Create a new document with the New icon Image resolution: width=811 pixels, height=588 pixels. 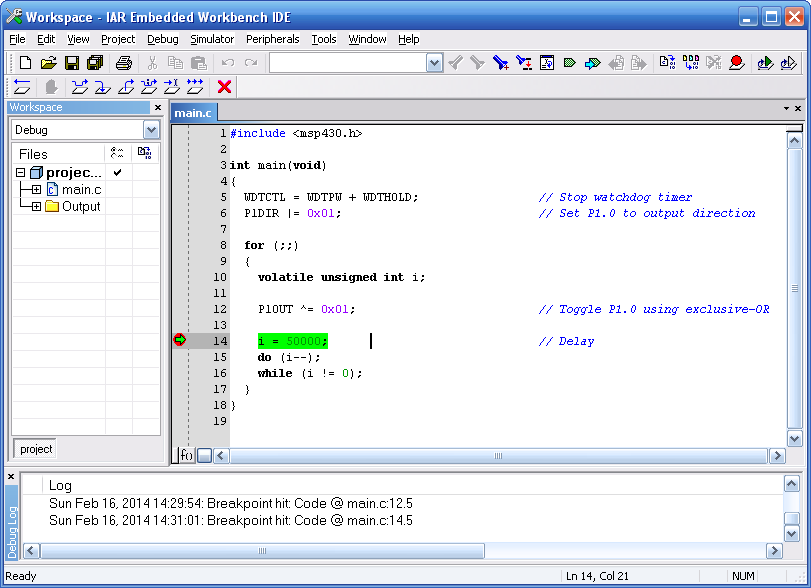[x=25, y=63]
